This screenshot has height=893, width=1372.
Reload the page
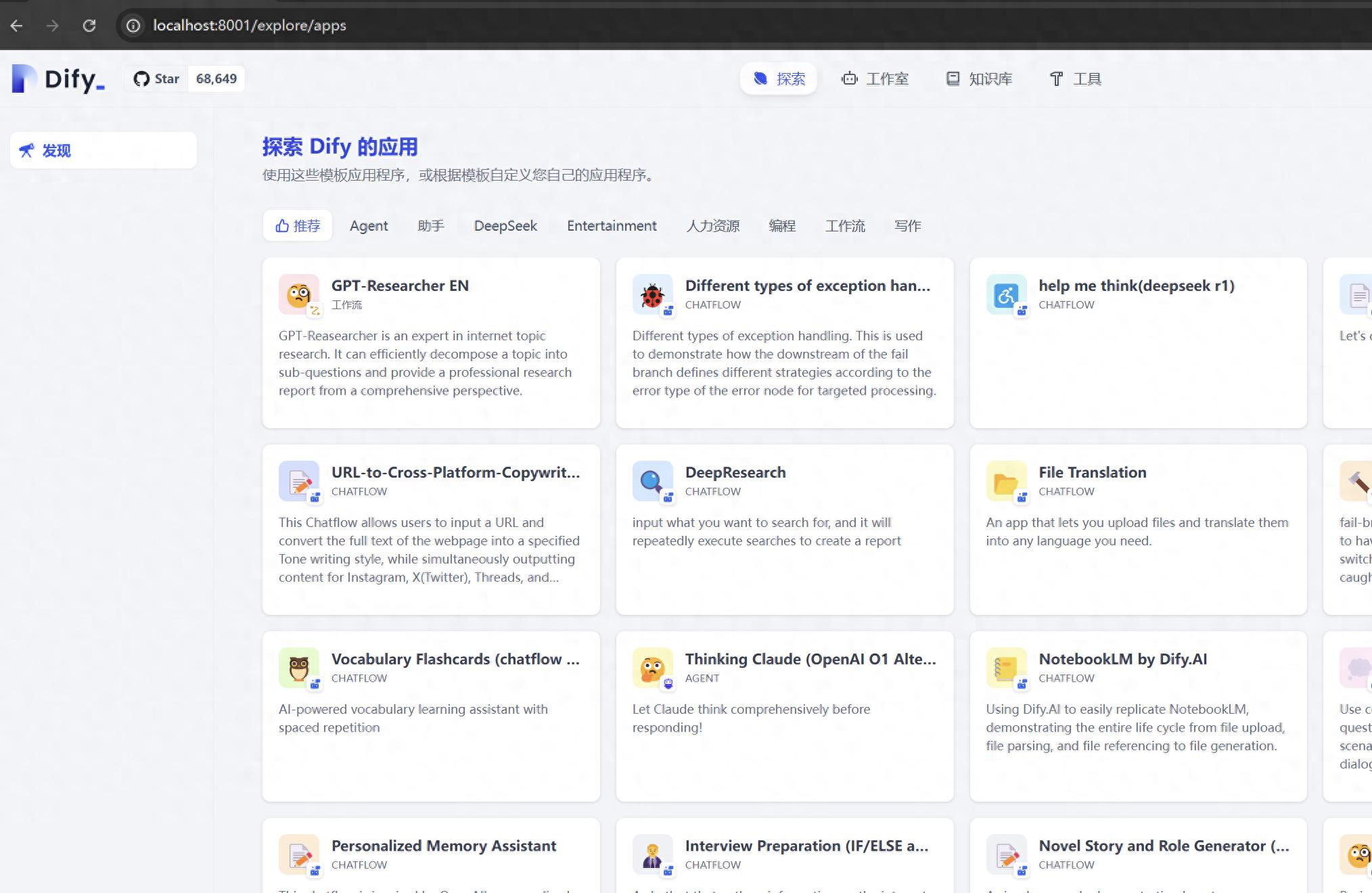pyautogui.click(x=89, y=26)
